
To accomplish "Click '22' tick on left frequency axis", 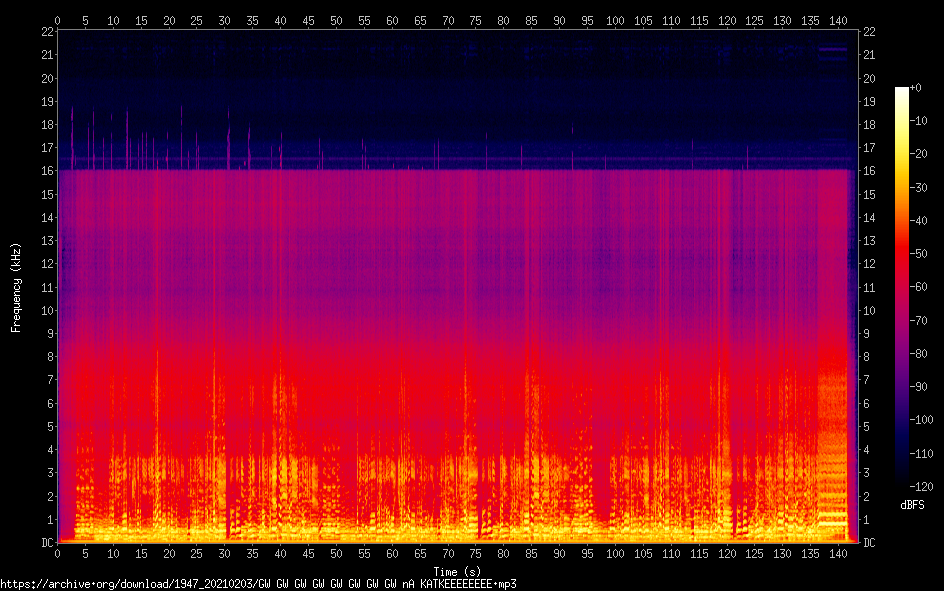I will pos(48,32).
